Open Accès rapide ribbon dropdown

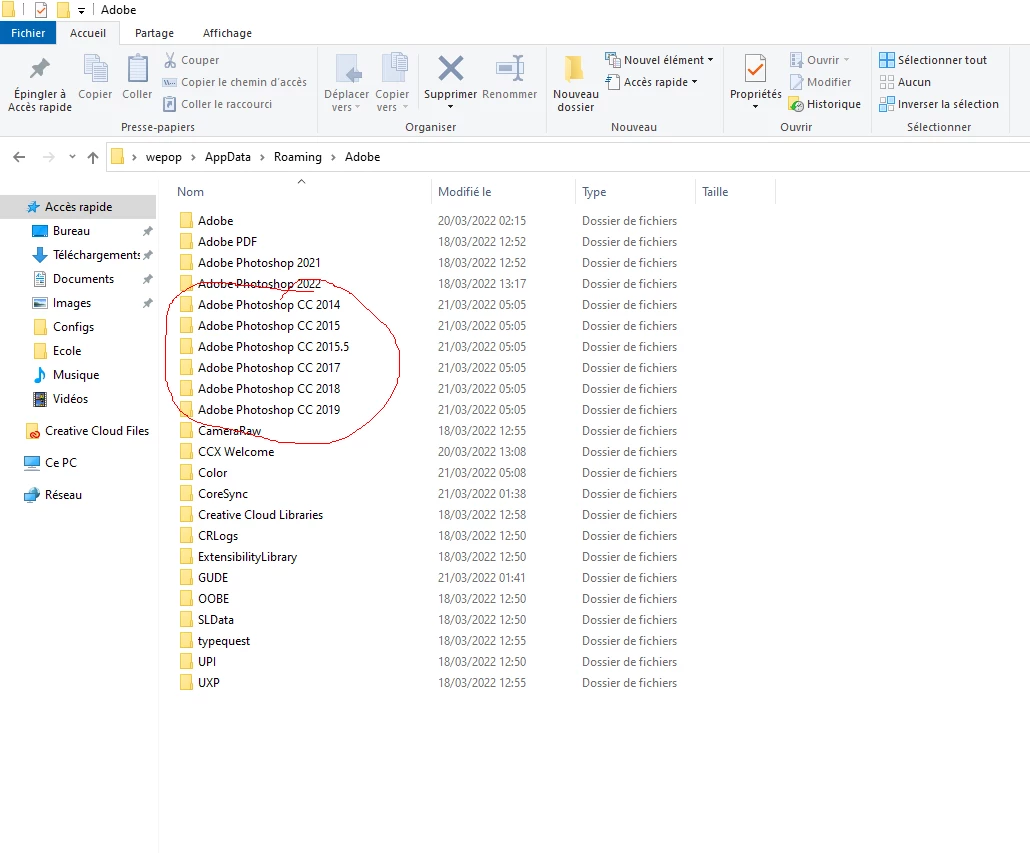[652, 82]
